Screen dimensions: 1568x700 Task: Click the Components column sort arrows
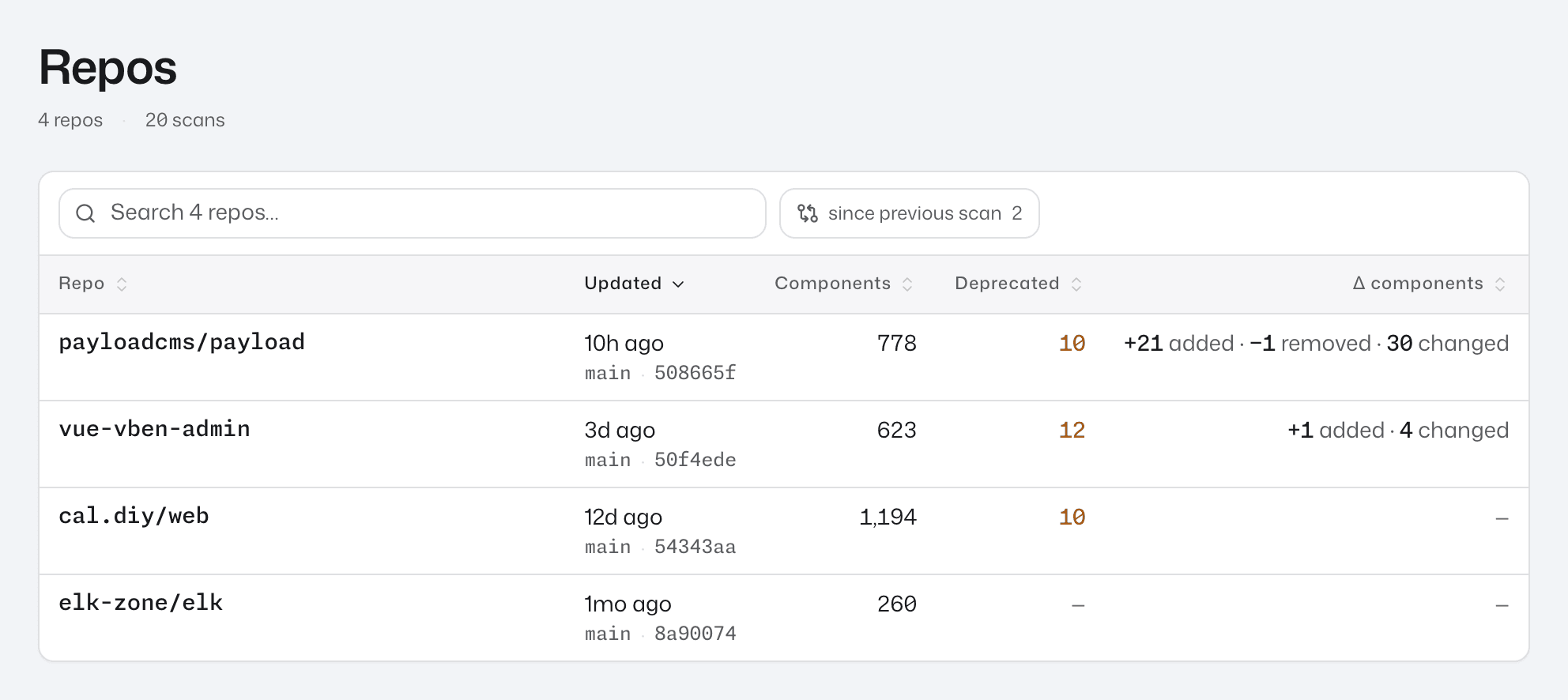(x=907, y=284)
